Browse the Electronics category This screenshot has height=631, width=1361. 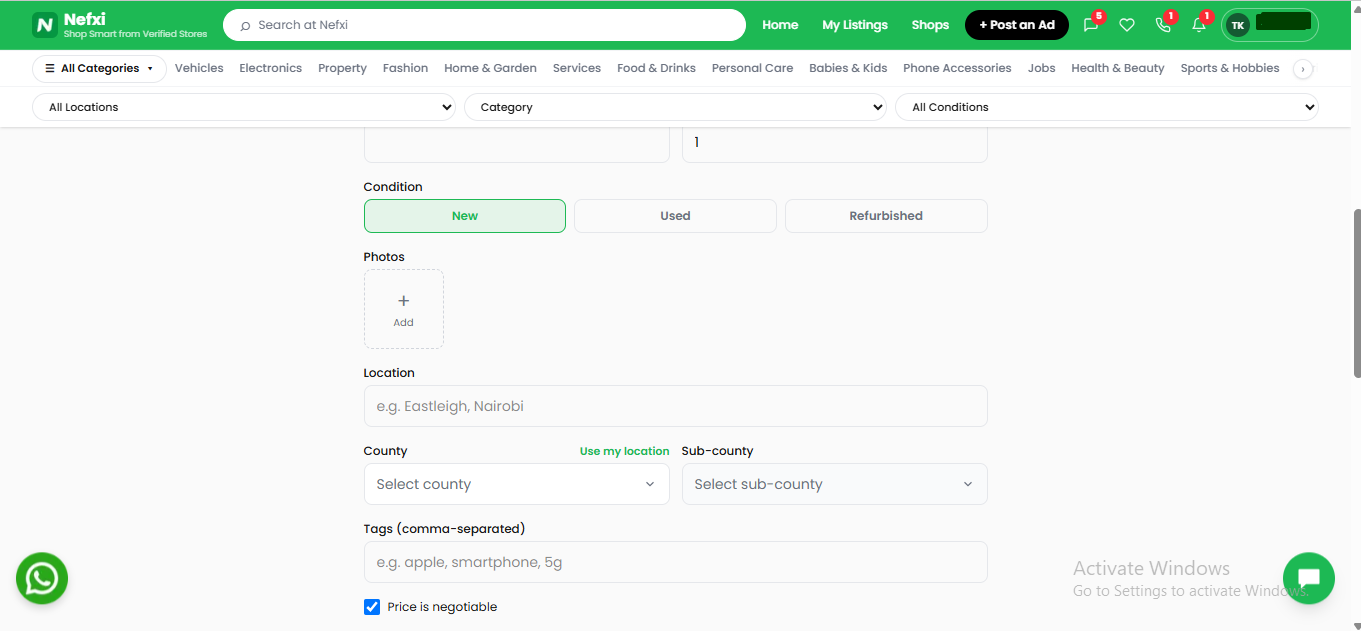pos(270,68)
